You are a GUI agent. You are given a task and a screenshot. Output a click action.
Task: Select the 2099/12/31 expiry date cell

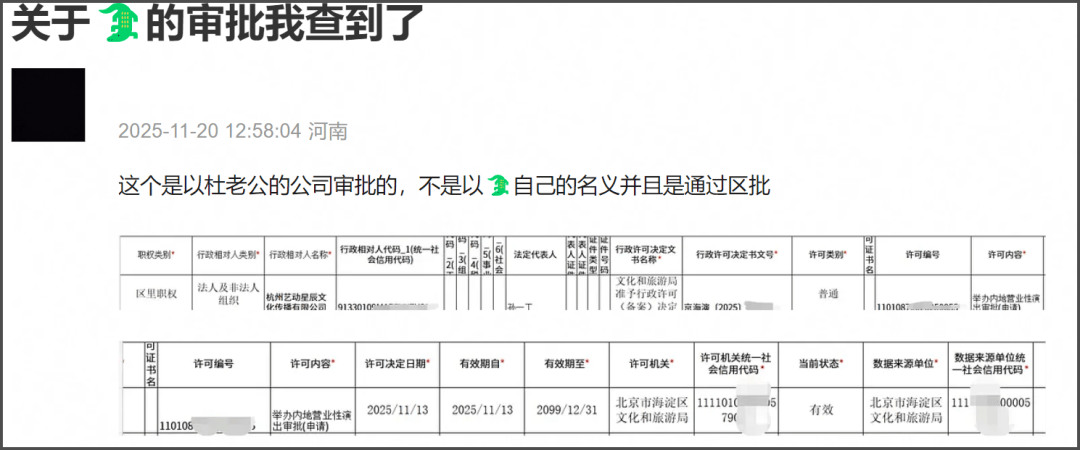tap(568, 409)
